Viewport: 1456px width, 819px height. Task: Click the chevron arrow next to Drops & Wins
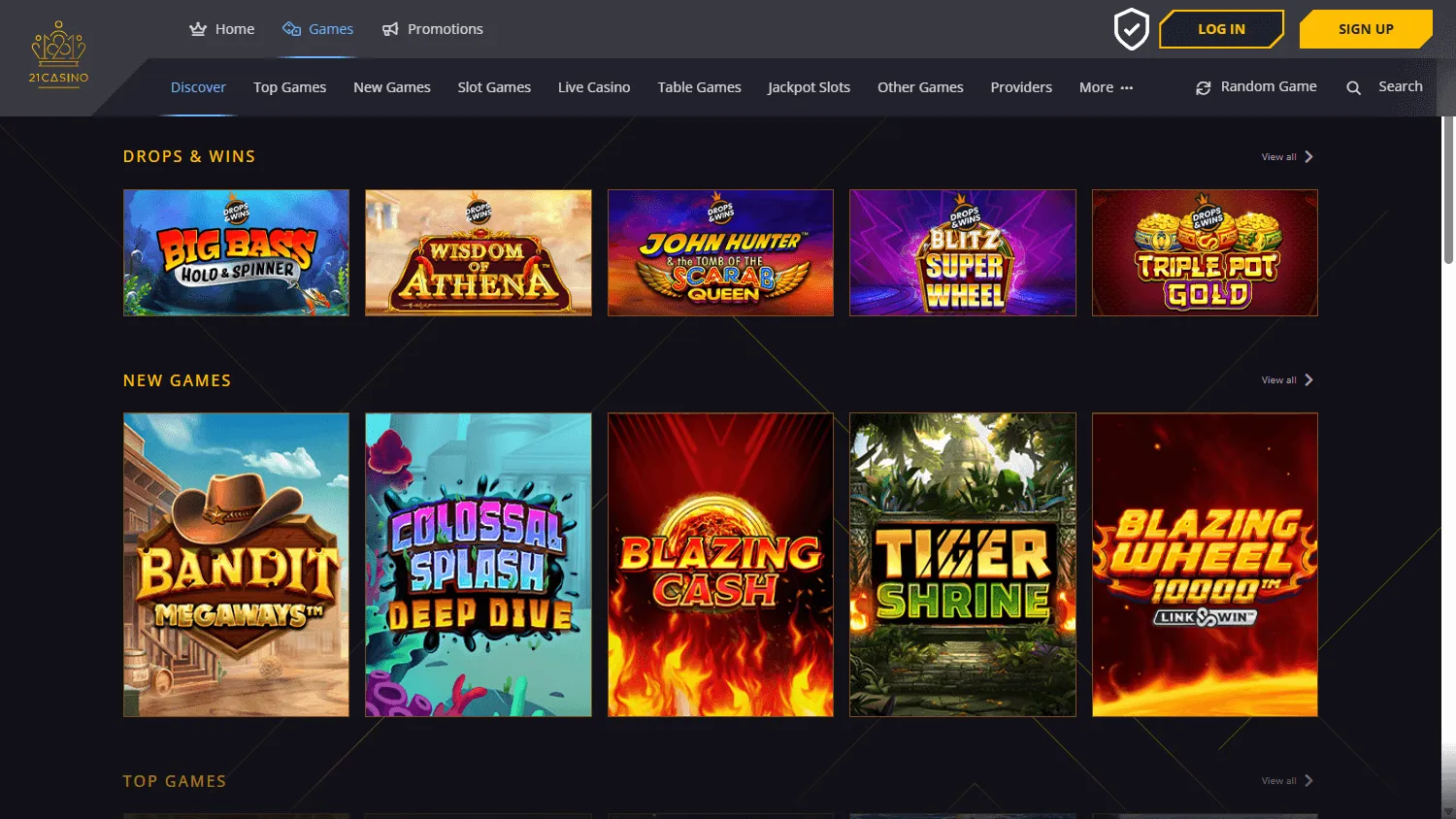click(x=1308, y=155)
